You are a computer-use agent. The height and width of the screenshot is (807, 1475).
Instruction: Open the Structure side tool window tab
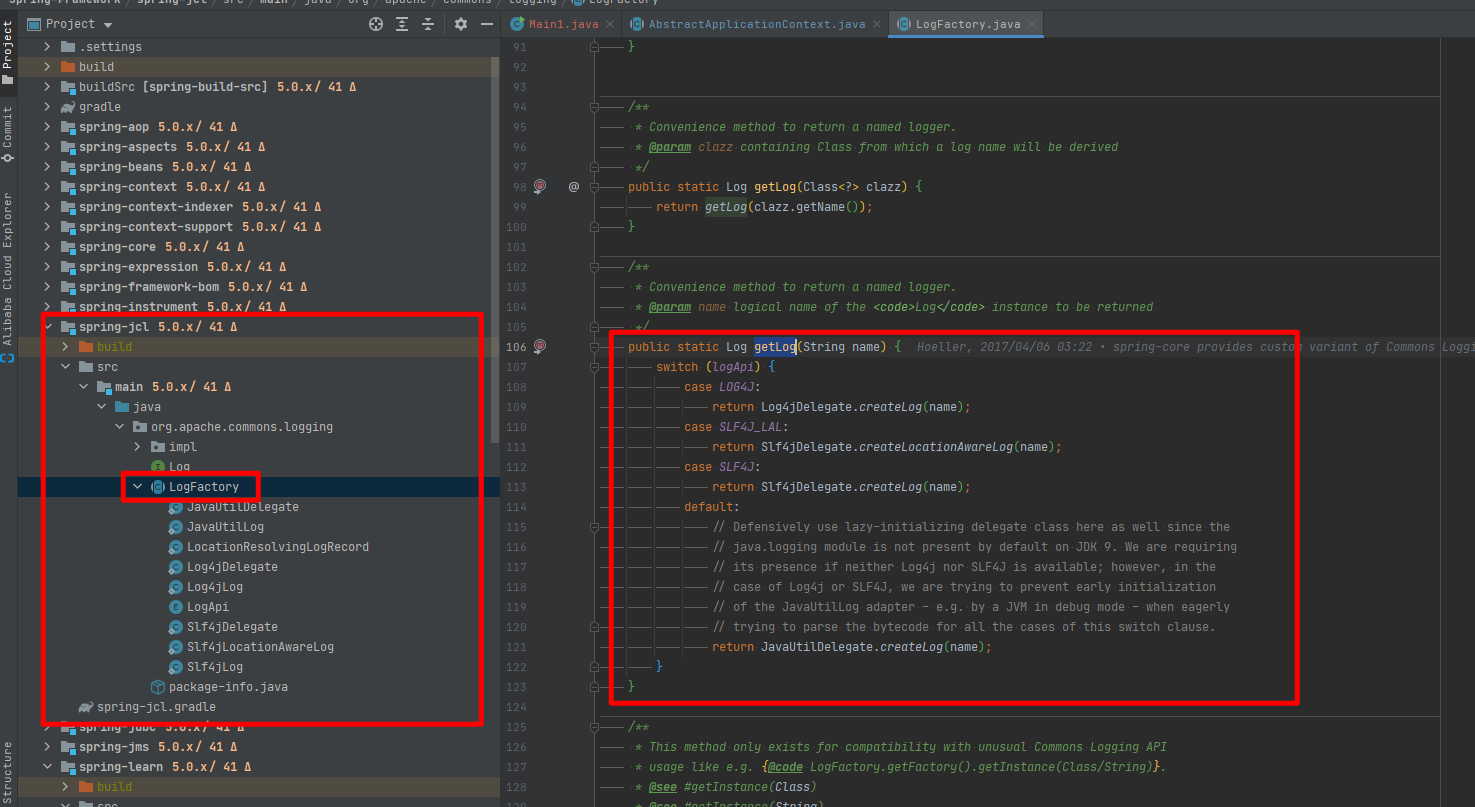(x=8, y=773)
